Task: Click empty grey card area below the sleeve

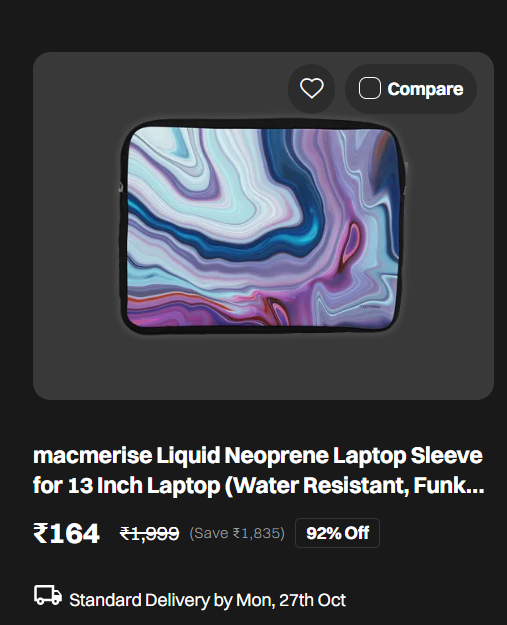Action: coord(263,367)
